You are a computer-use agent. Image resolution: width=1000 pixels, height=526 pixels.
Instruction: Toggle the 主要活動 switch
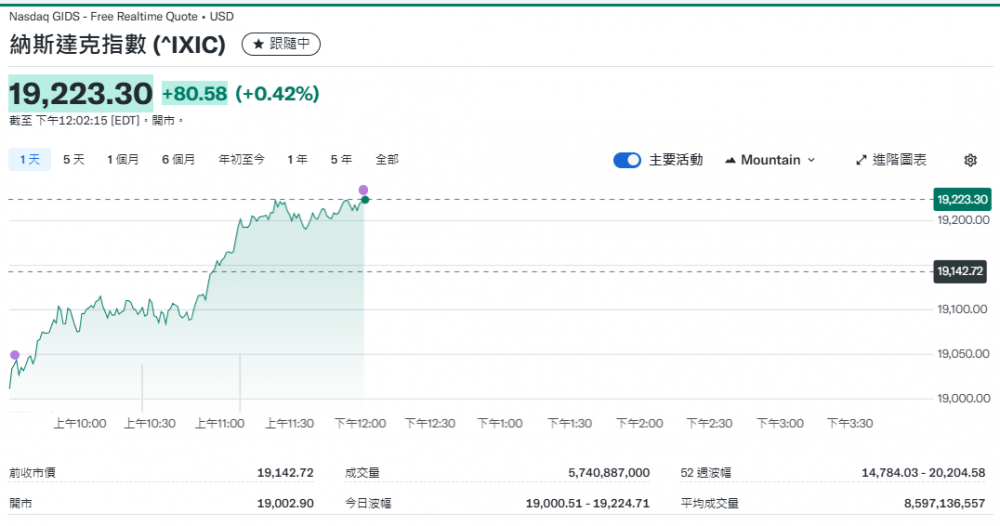pyautogui.click(x=627, y=160)
